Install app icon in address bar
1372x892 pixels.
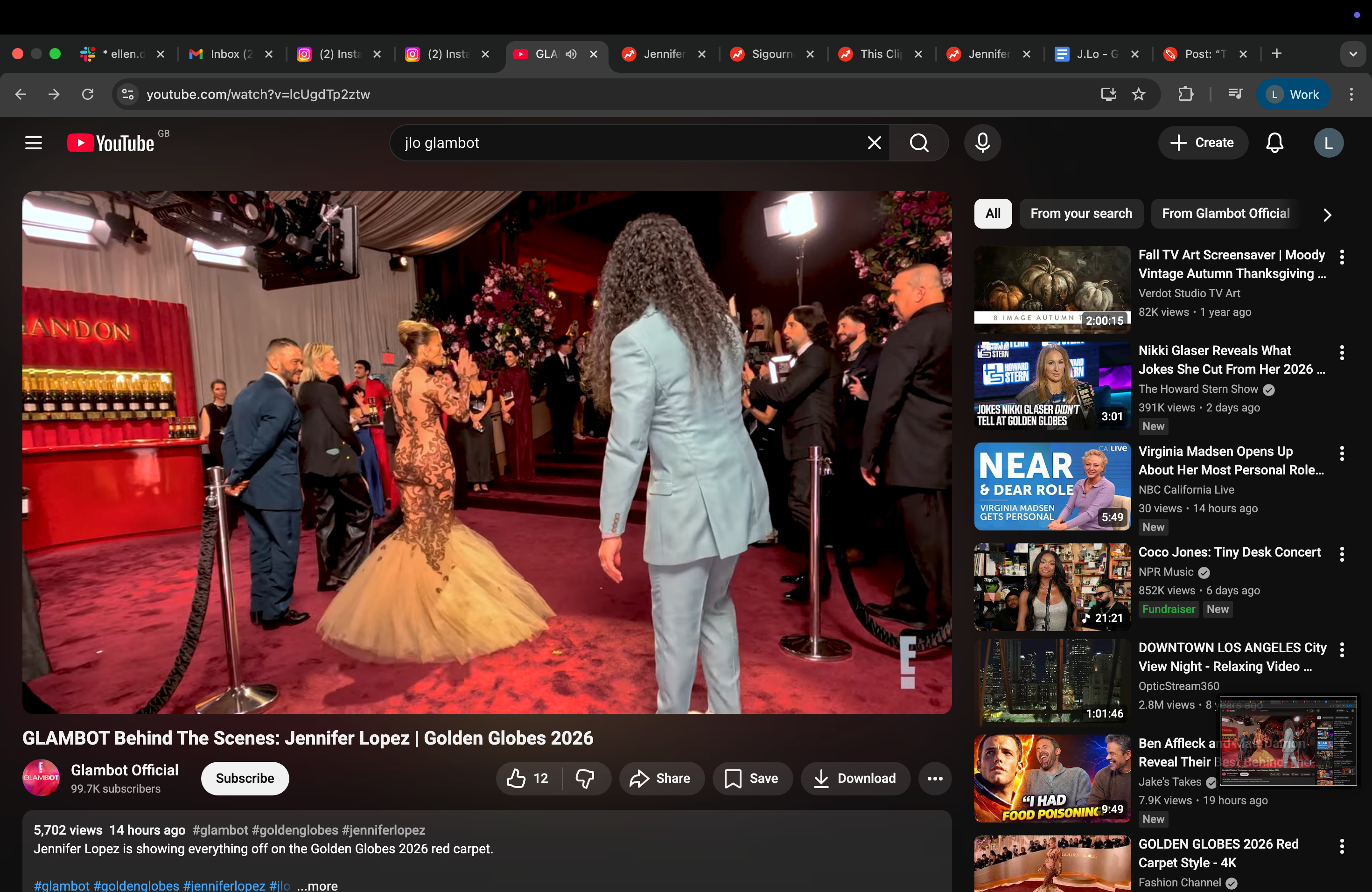[x=1107, y=94]
